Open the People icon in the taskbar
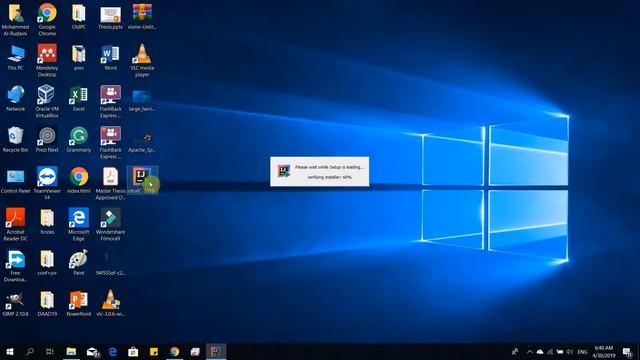The height and width of the screenshot is (360, 640). coord(515,351)
